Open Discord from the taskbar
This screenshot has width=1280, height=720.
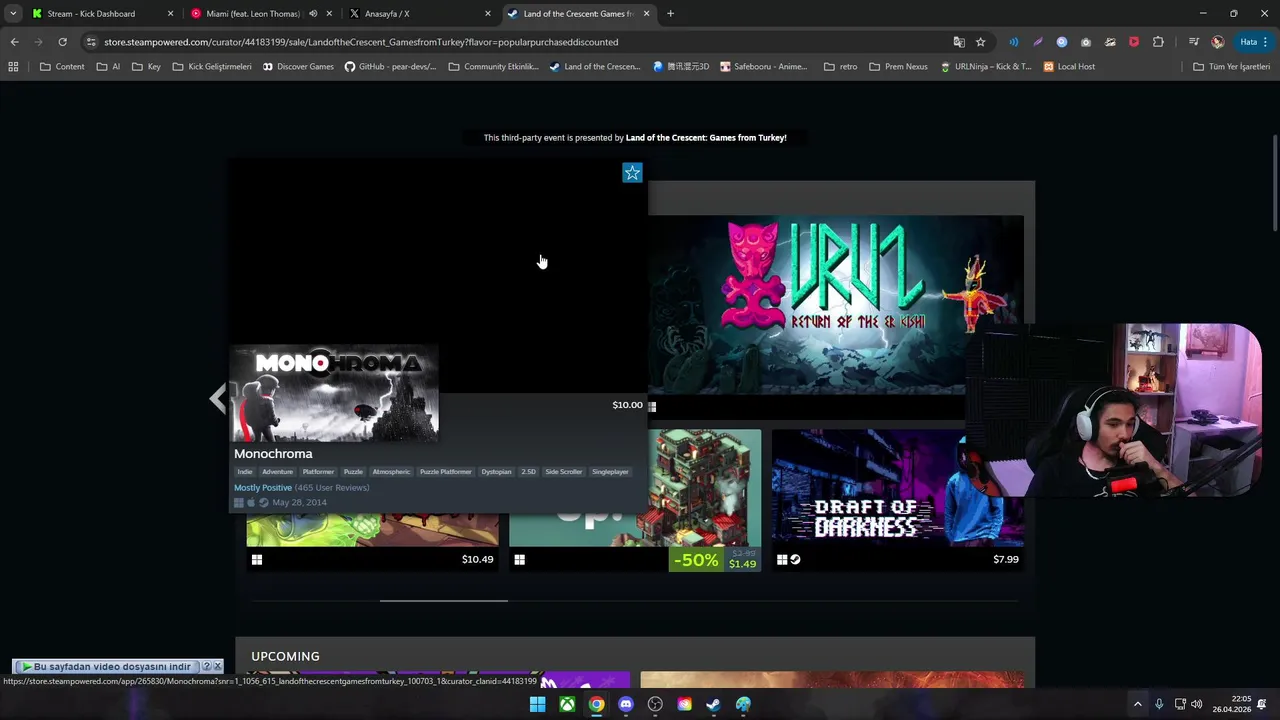coord(626,704)
